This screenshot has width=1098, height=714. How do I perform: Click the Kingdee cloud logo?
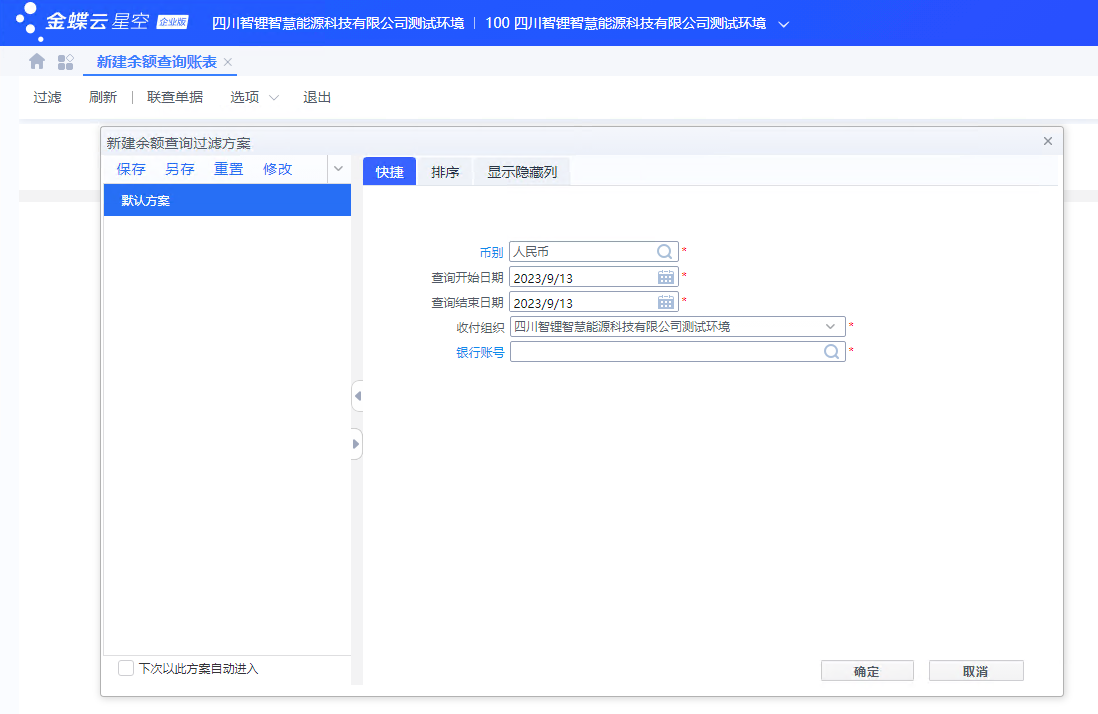click(102, 22)
